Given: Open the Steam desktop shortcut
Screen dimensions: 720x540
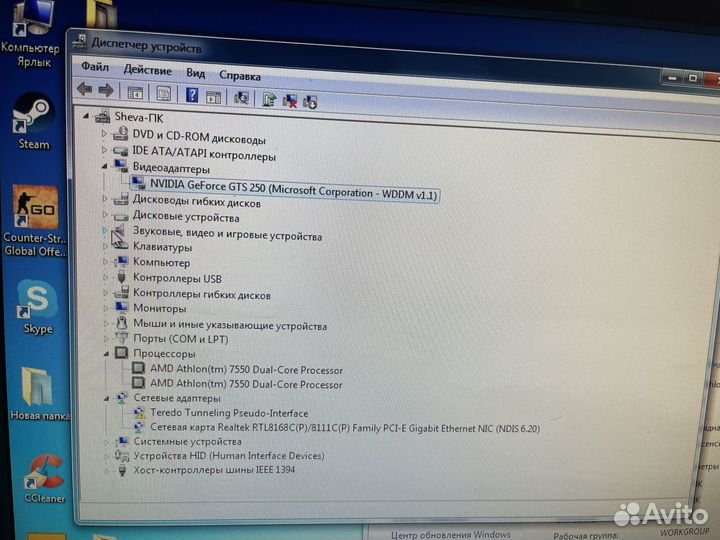Looking at the screenshot, I should [x=33, y=120].
